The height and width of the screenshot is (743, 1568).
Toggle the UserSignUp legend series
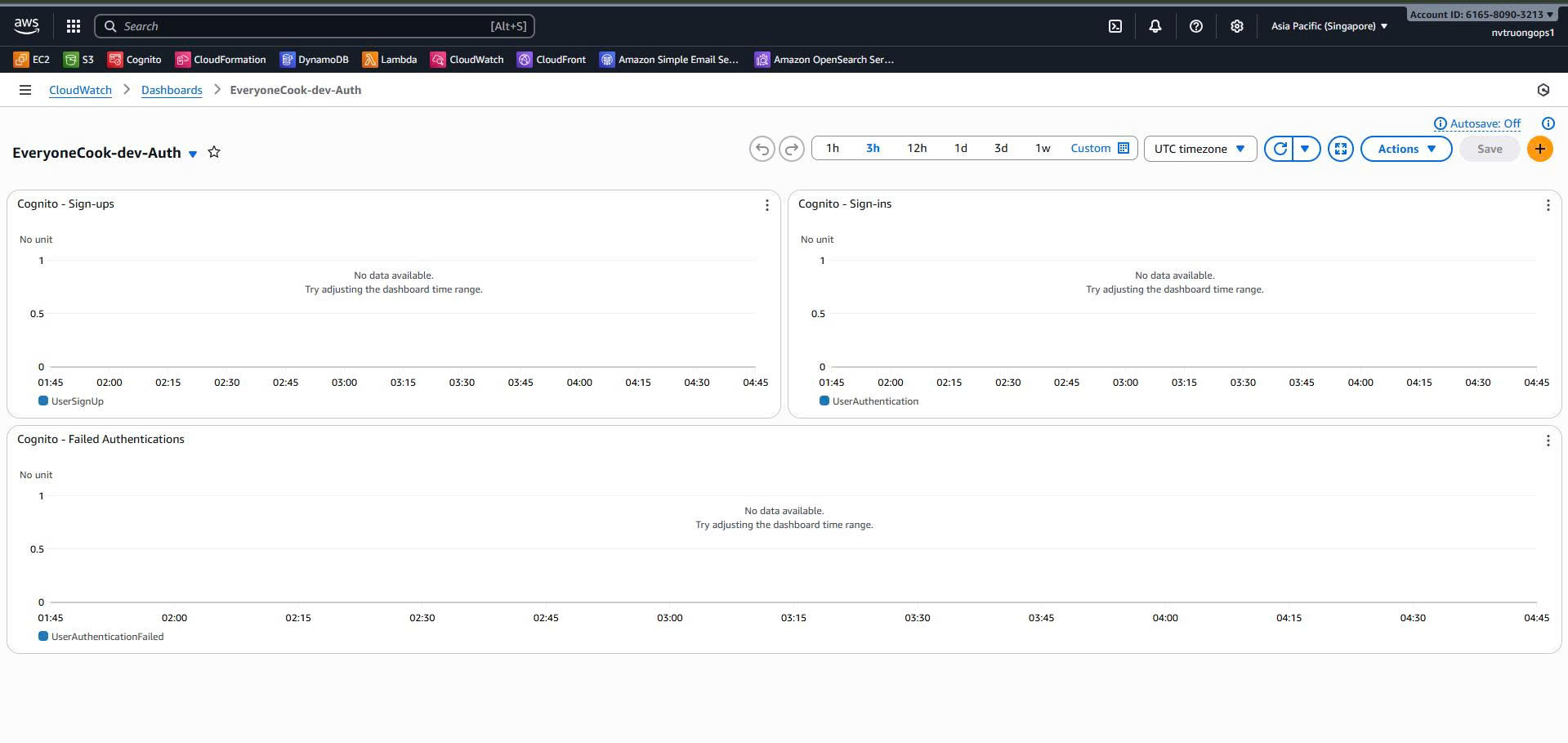[x=71, y=401]
